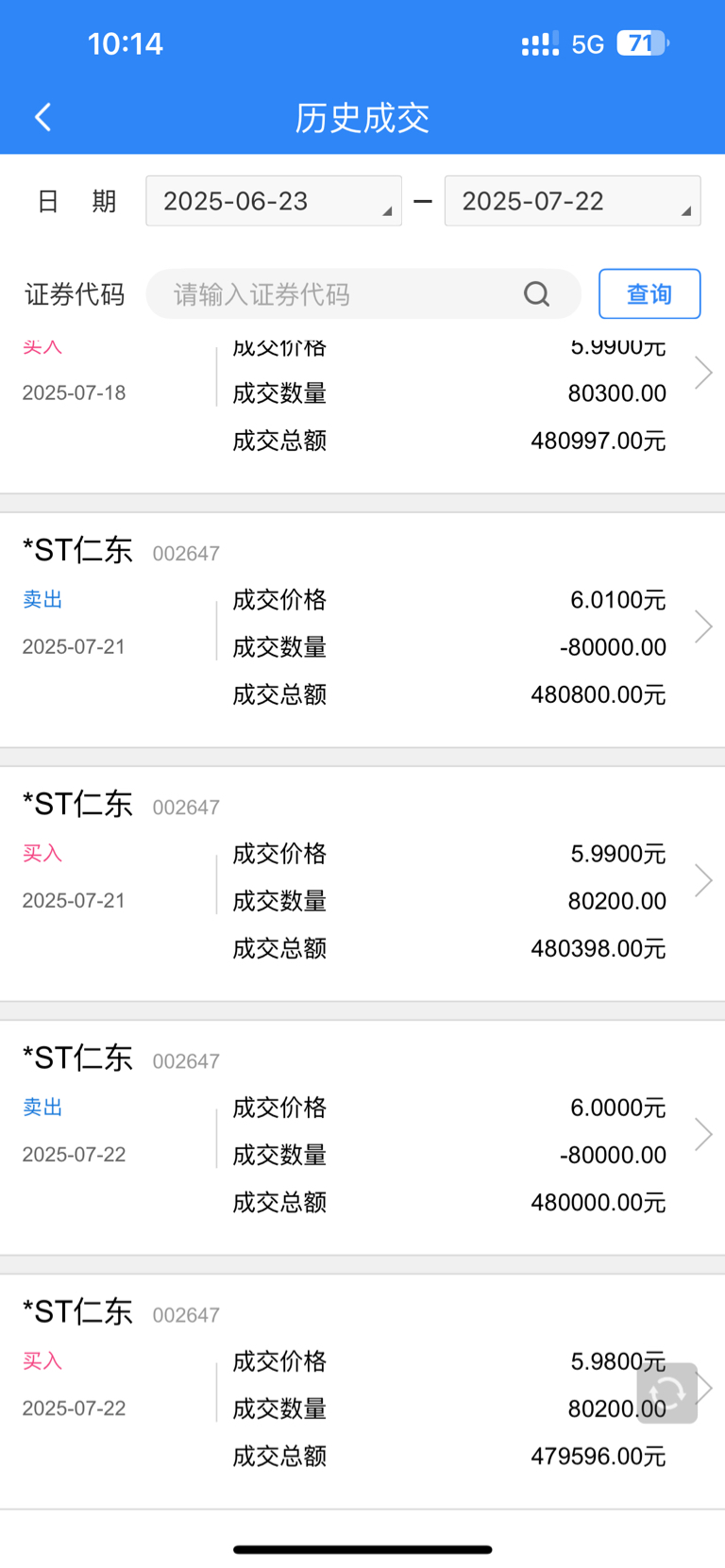725x1568 pixels.
Task: Tap the 卖出 label on the 2025-07-22 trade
Action: [42, 1107]
